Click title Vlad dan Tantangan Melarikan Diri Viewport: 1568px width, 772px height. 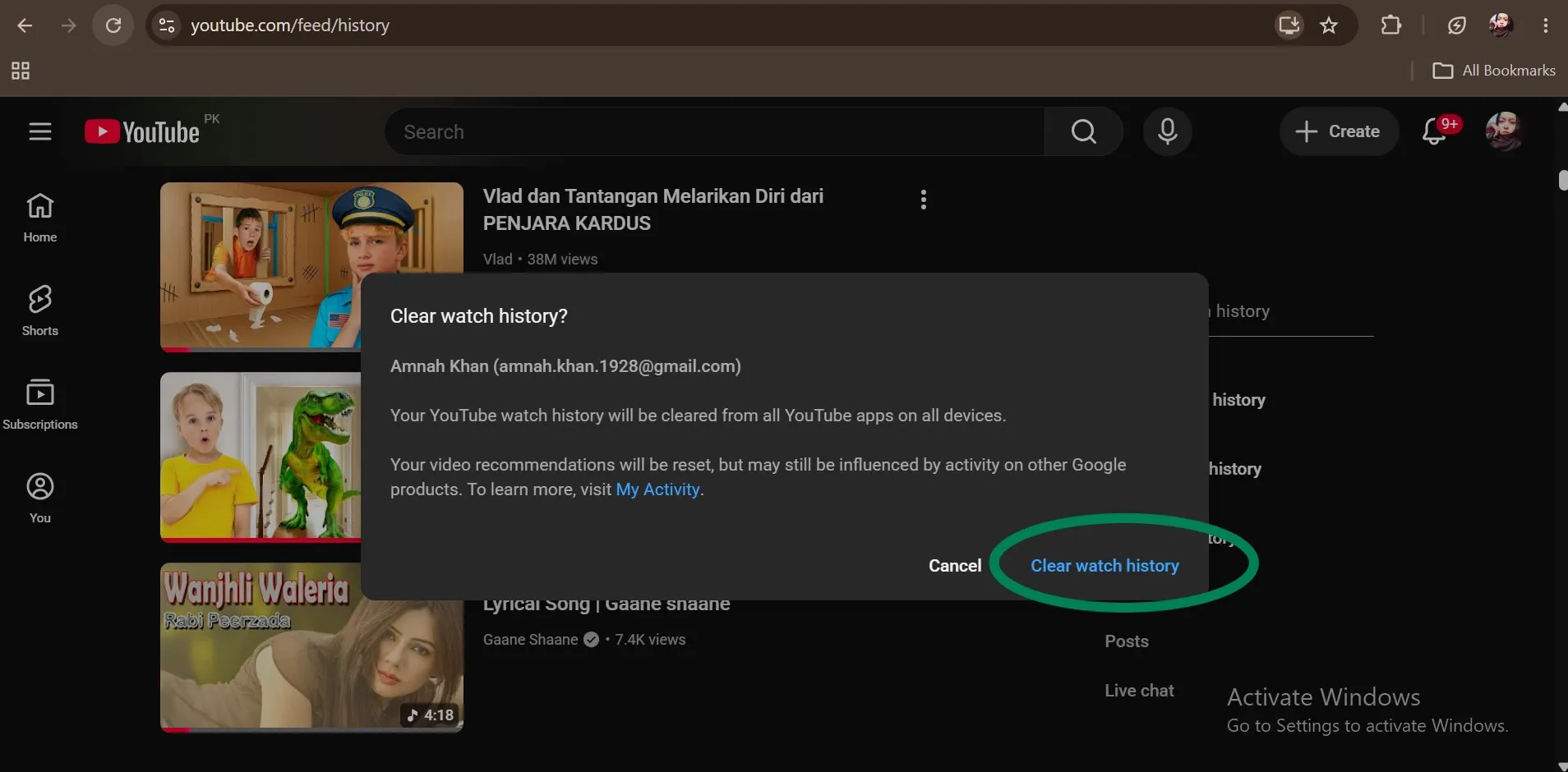click(x=653, y=209)
